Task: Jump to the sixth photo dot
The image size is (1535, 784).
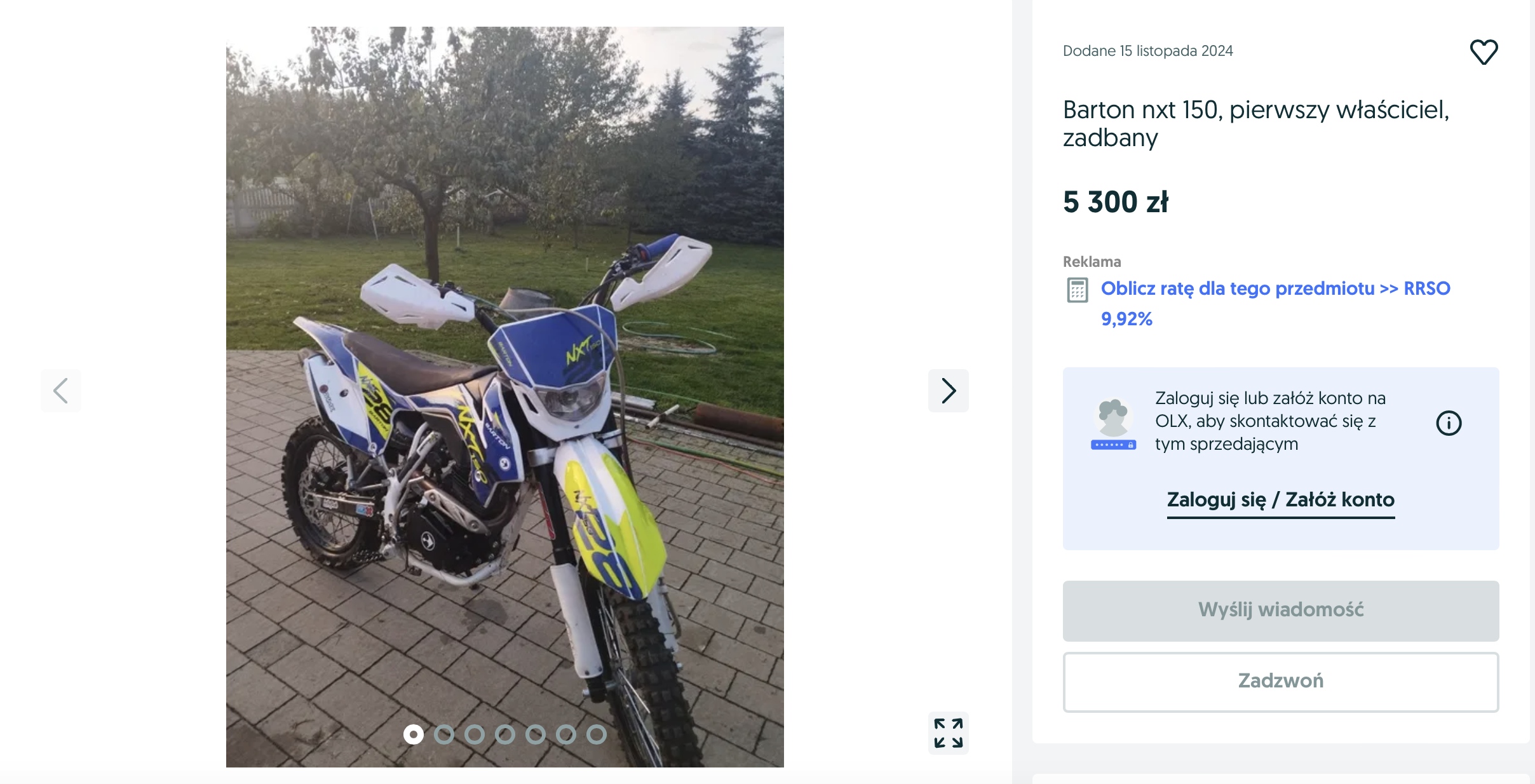Action: pos(566,734)
